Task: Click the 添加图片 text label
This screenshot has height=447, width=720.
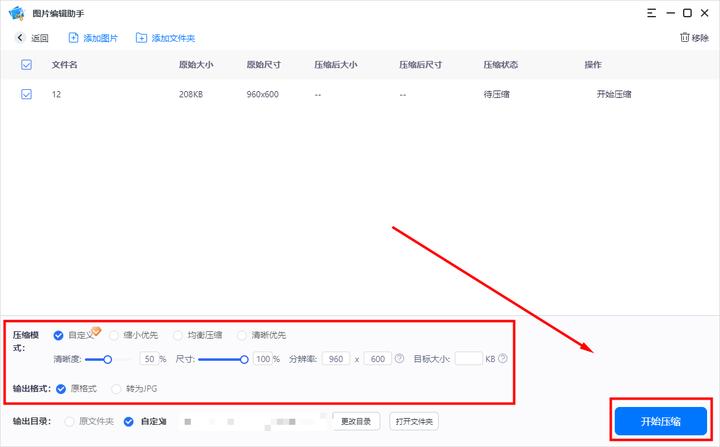Action: (x=101, y=38)
